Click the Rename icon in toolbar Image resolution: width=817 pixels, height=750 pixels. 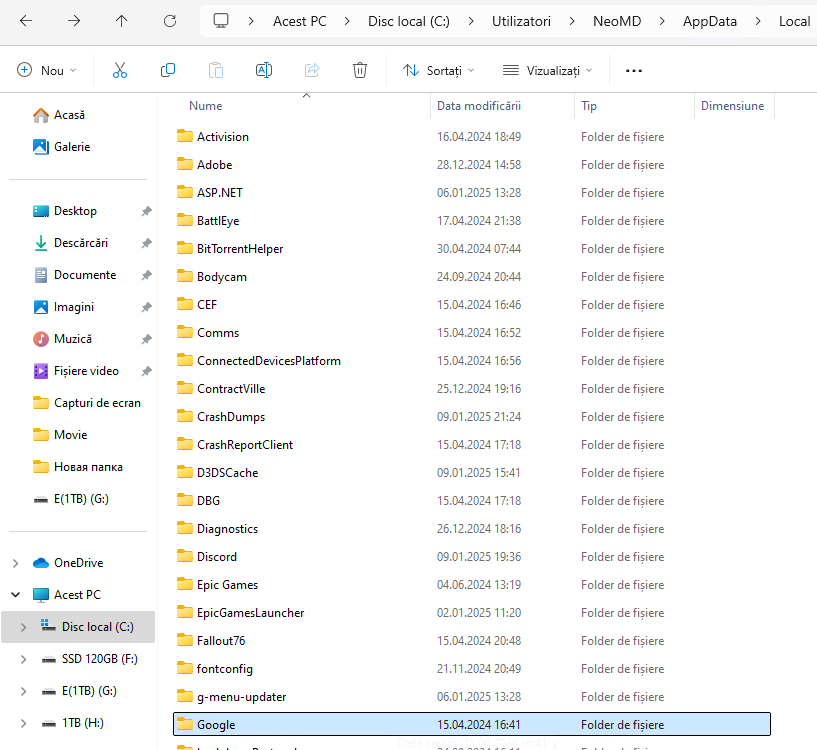[264, 70]
